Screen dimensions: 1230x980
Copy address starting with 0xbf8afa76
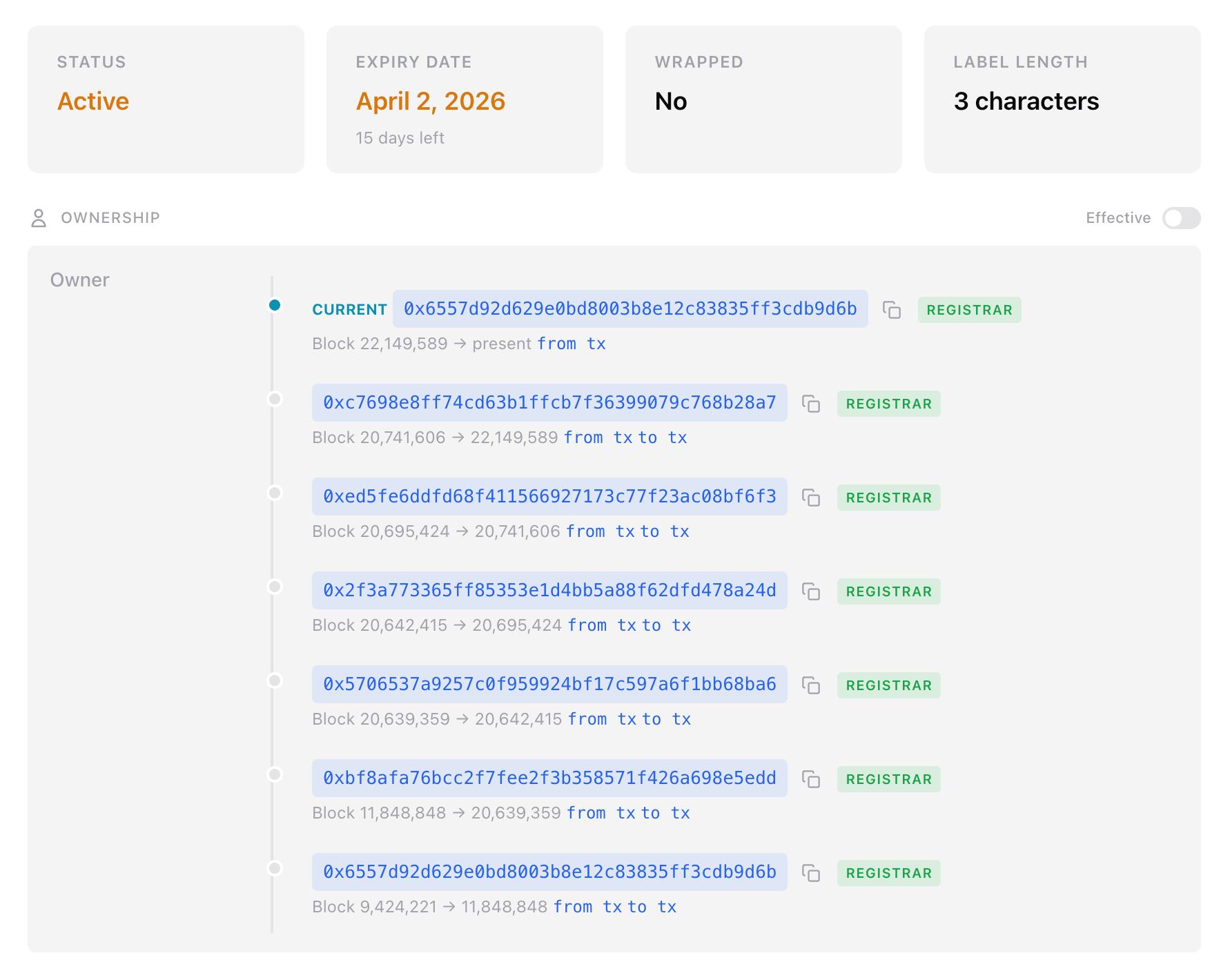coord(811,779)
